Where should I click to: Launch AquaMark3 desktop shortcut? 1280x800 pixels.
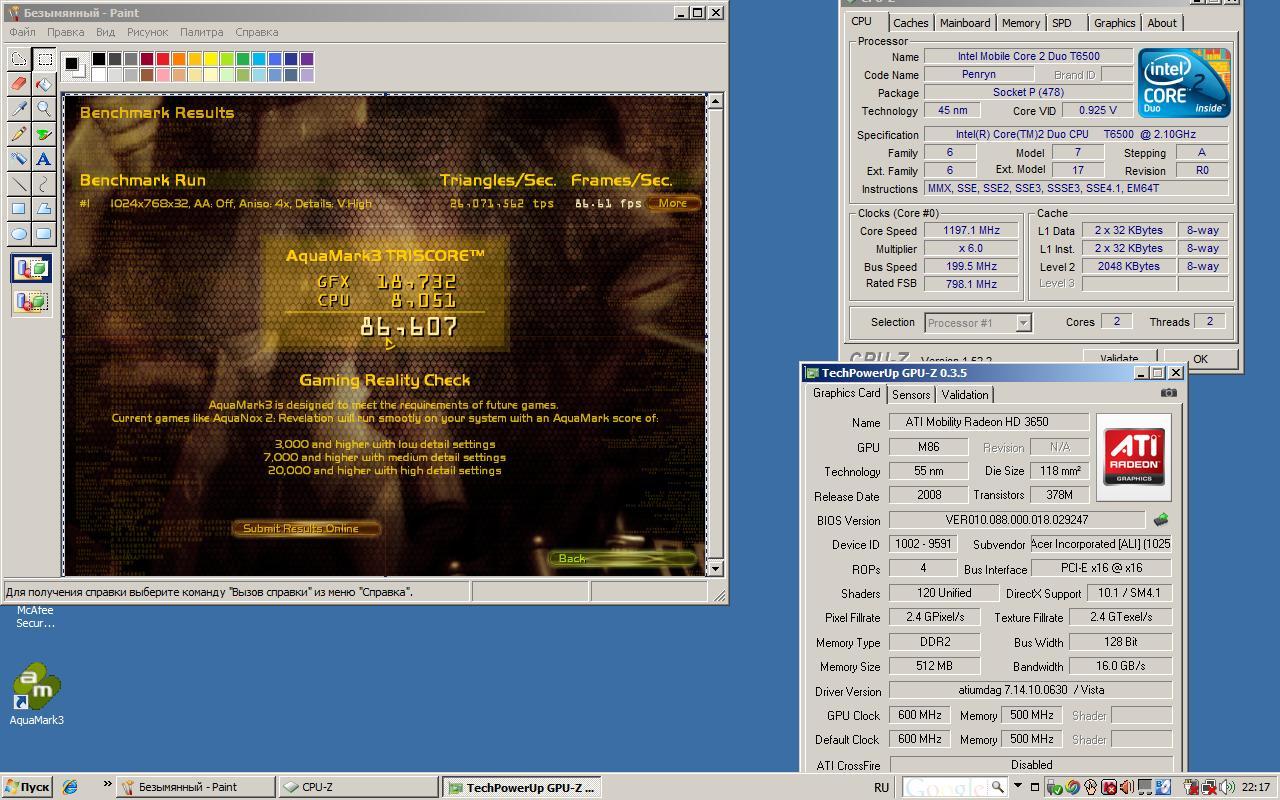37,693
